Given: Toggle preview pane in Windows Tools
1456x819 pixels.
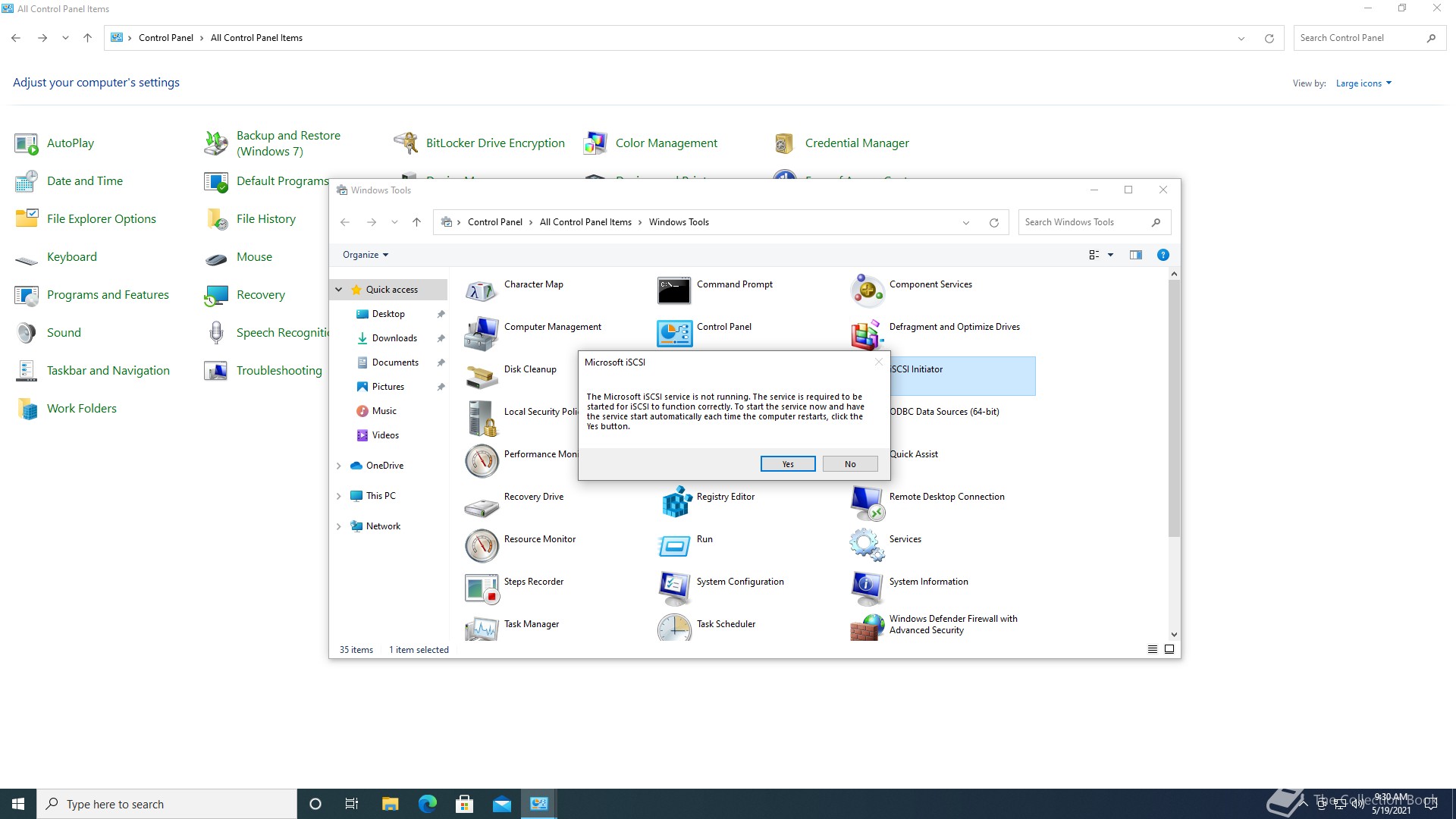Looking at the screenshot, I should pos(1135,255).
